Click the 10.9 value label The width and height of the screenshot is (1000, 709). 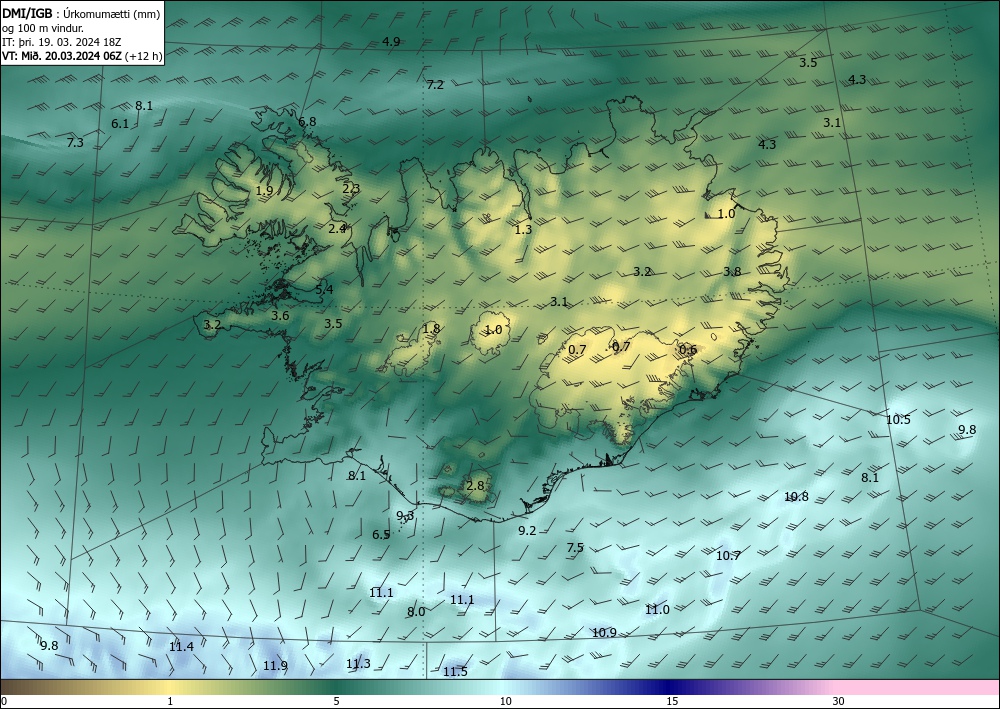[x=604, y=632]
